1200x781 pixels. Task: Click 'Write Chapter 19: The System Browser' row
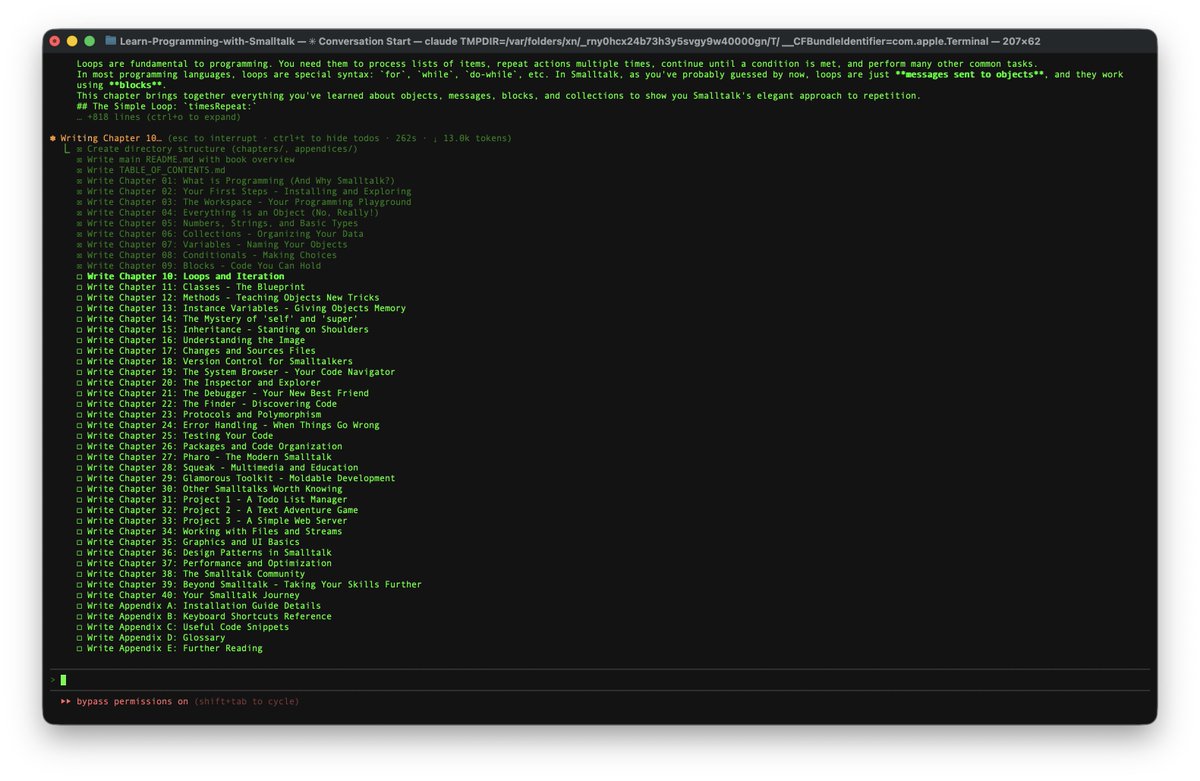pyautogui.click(x=235, y=372)
